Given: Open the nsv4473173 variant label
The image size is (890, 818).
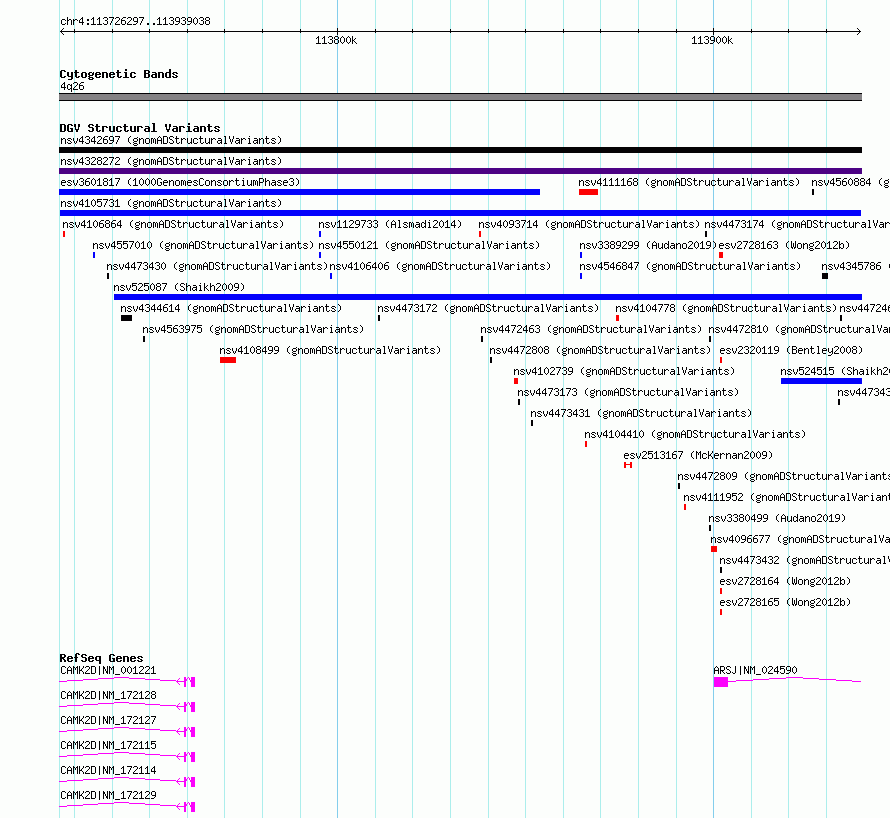Looking at the screenshot, I should [x=628, y=392].
